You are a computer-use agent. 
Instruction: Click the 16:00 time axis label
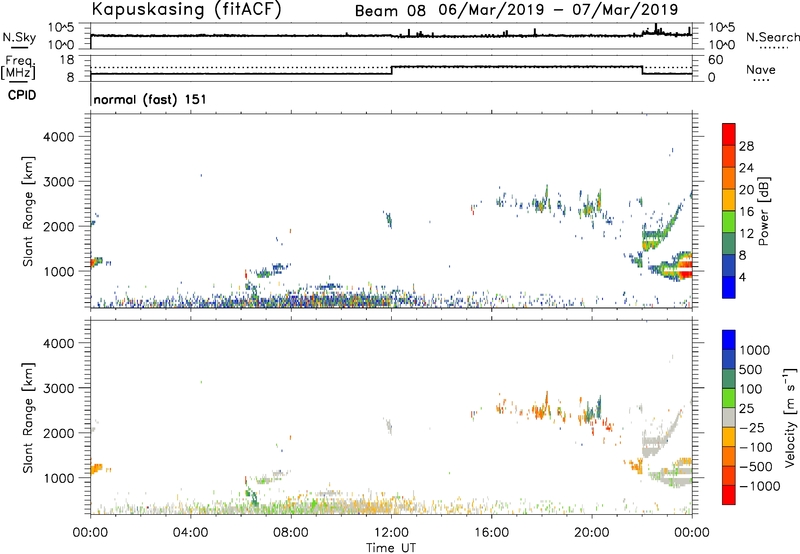pyautogui.click(x=492, y=533)
